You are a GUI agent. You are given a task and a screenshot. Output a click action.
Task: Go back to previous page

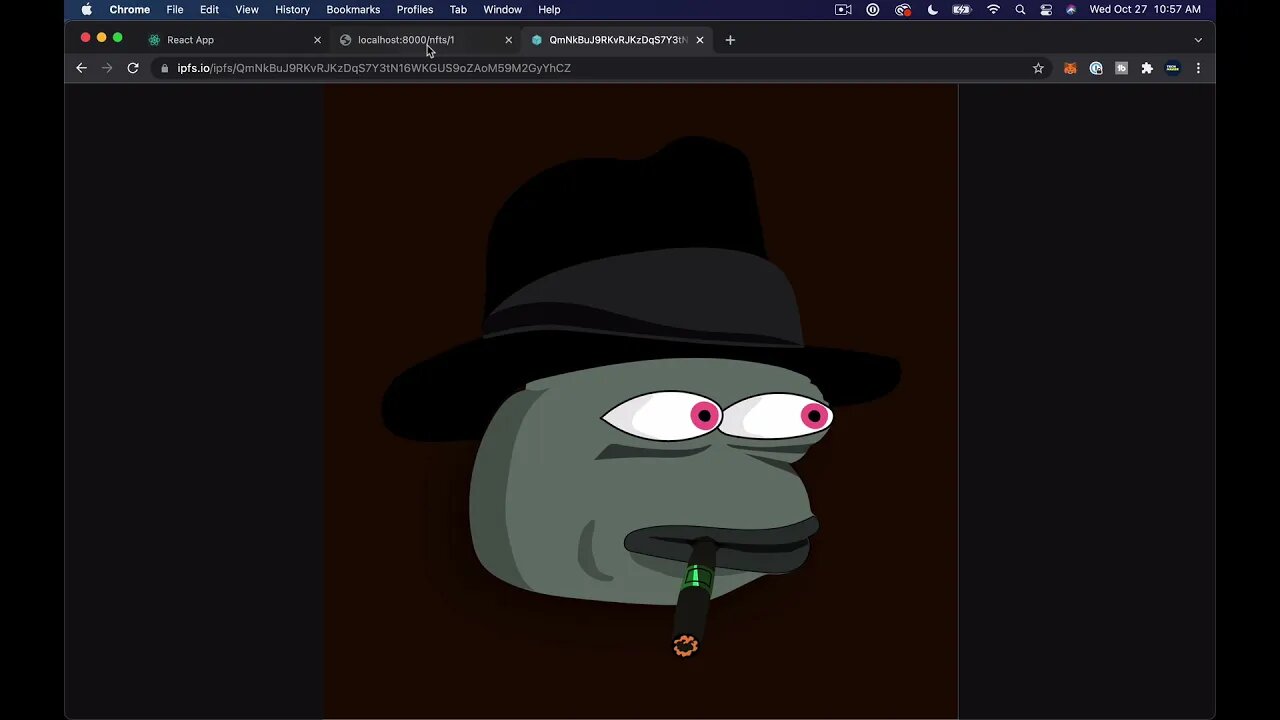tap(82, 68)
